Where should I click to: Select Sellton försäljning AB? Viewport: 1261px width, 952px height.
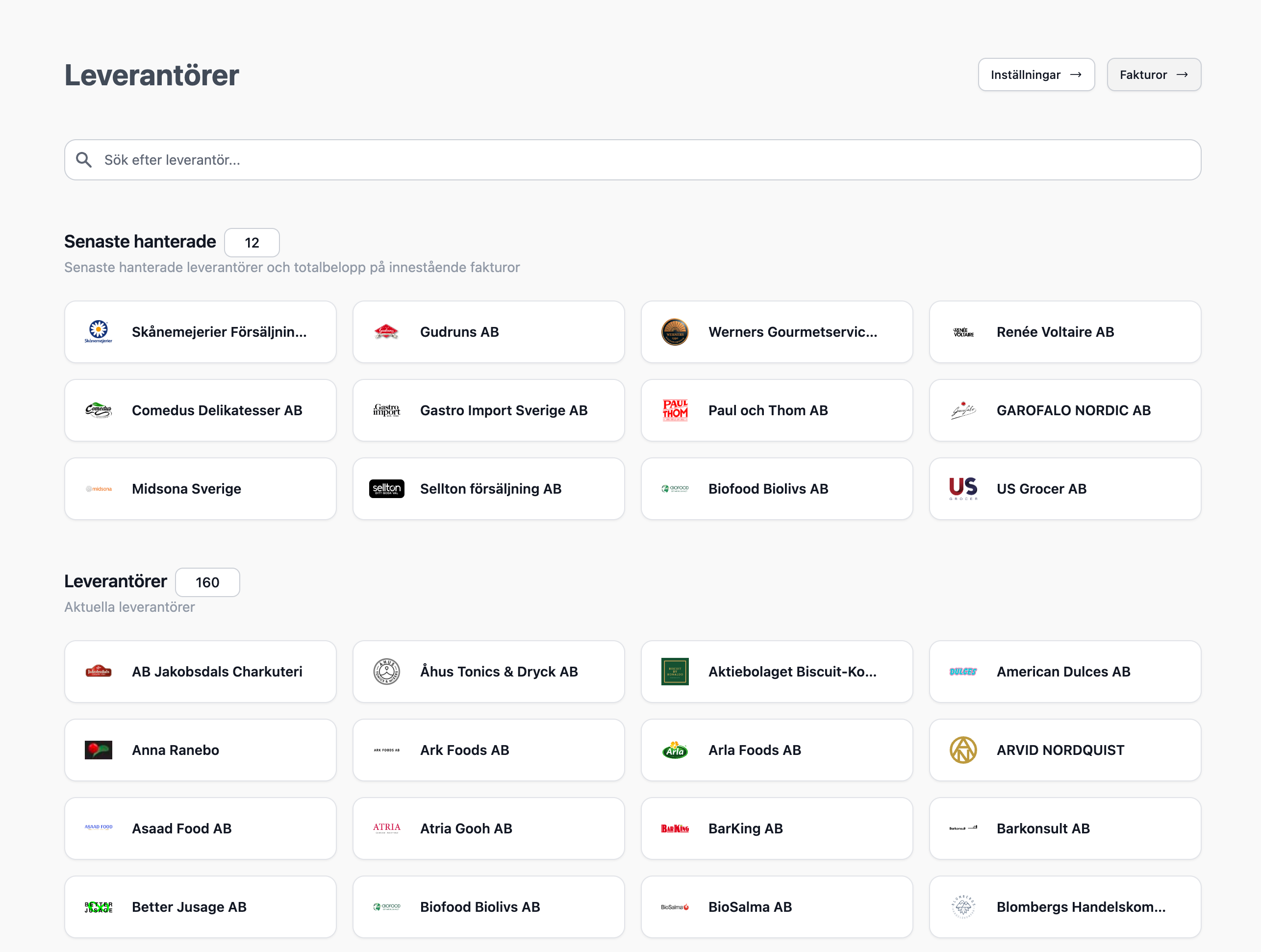[488, 489]
